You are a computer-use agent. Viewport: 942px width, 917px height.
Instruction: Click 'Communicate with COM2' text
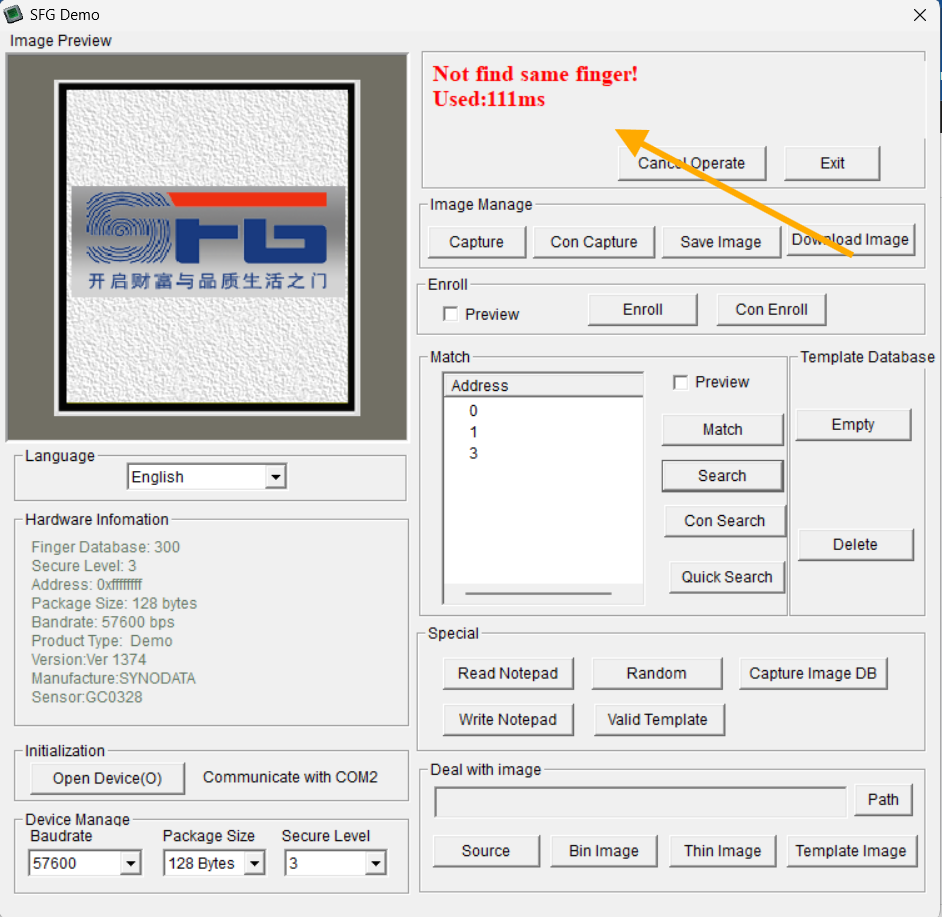pos(290,778)
